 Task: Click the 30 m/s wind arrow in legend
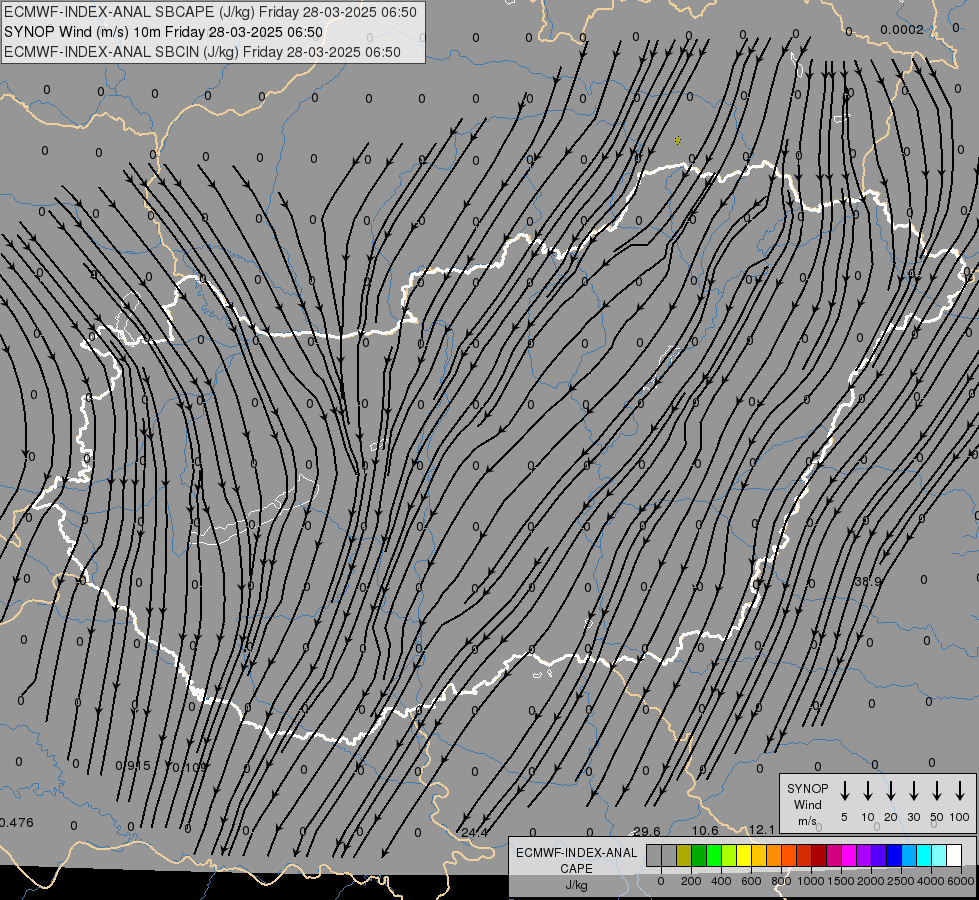click(x=913, y=791)
